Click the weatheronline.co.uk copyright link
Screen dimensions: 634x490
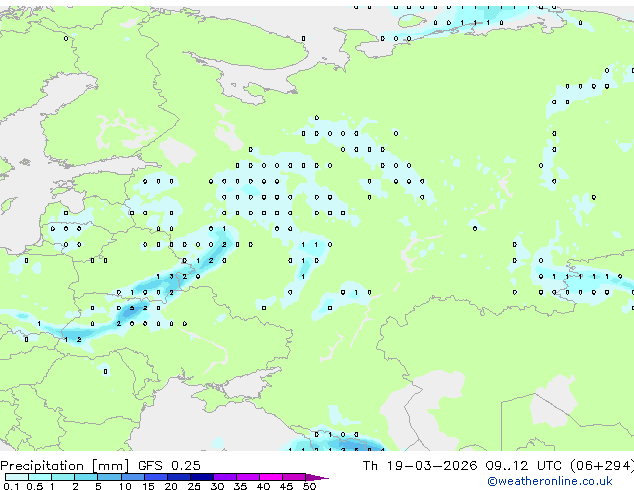550,481
